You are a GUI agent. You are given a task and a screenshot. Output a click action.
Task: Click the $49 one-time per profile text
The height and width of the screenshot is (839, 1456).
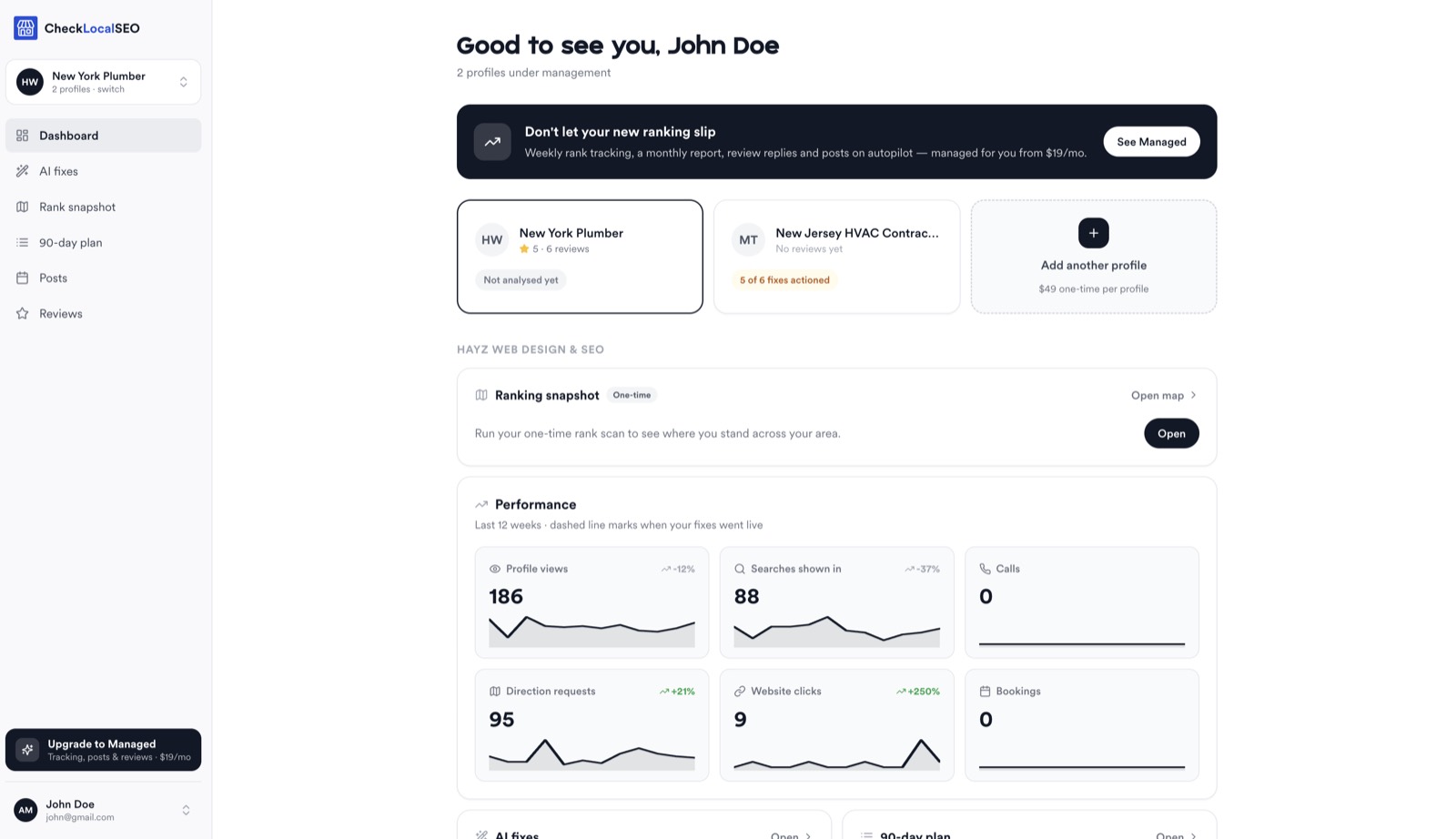(1094, 289)
